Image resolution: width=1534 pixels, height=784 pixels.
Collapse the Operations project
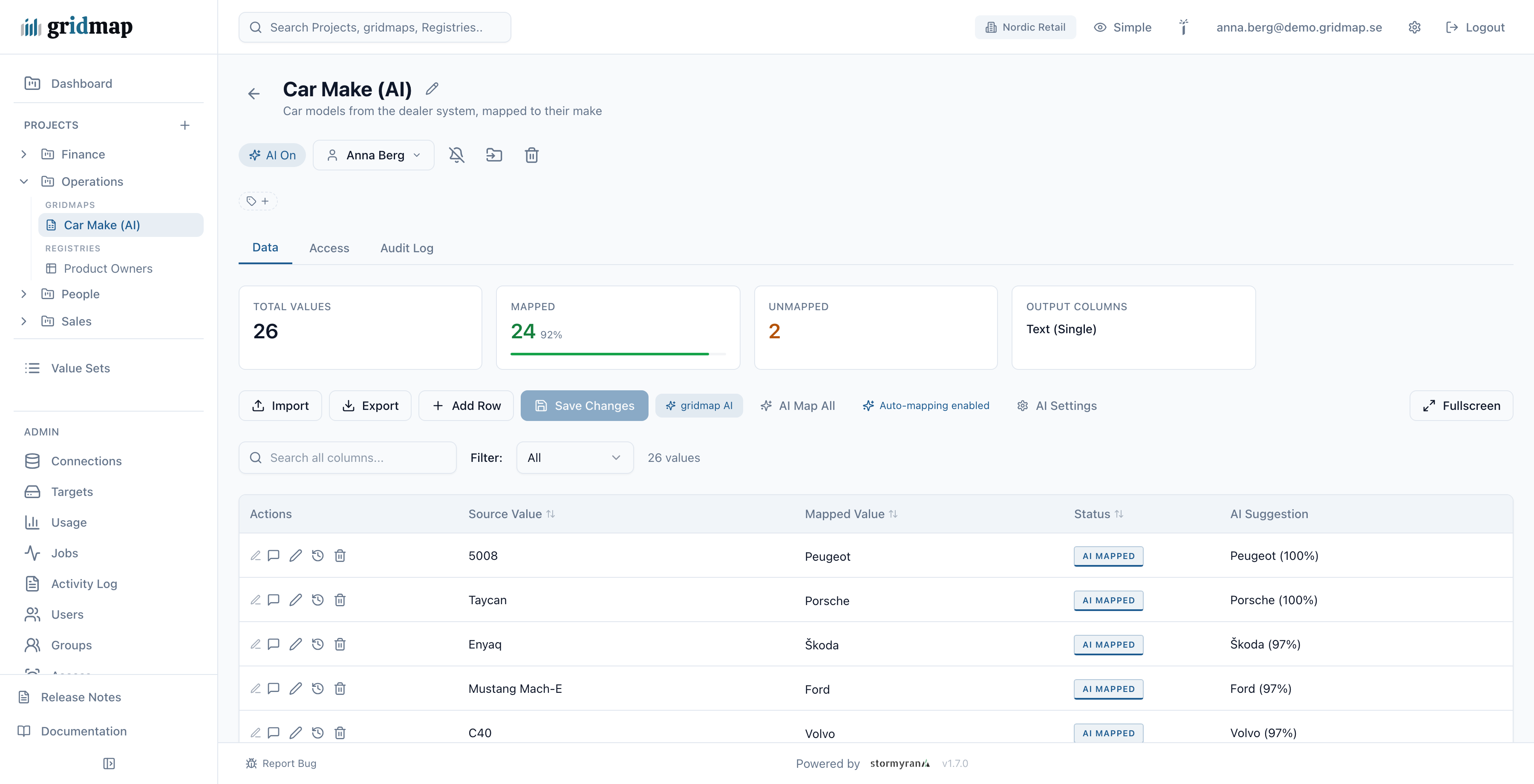pos(24,182)
